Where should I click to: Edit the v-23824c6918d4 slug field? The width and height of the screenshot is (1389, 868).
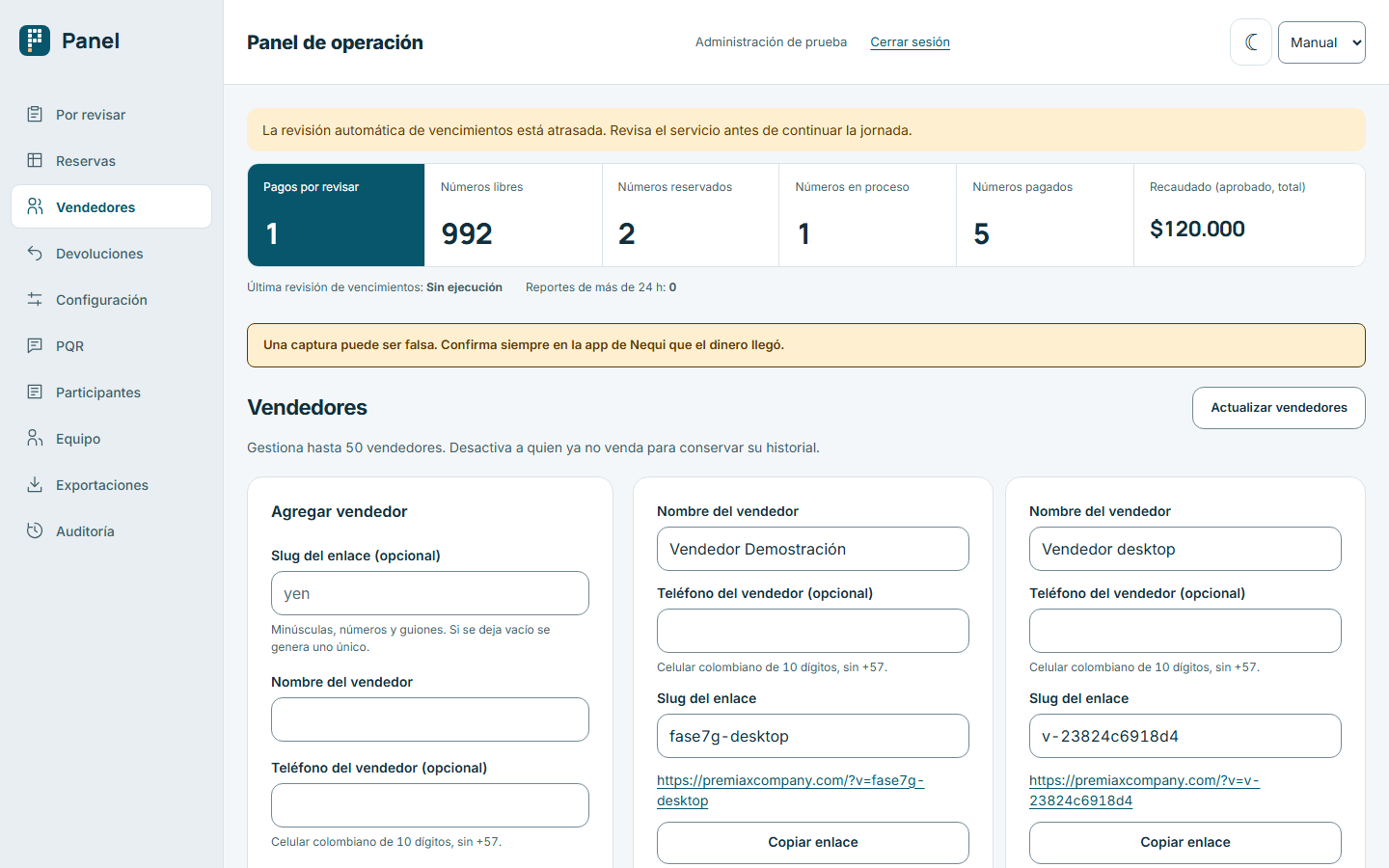(x=1185, y=736)
